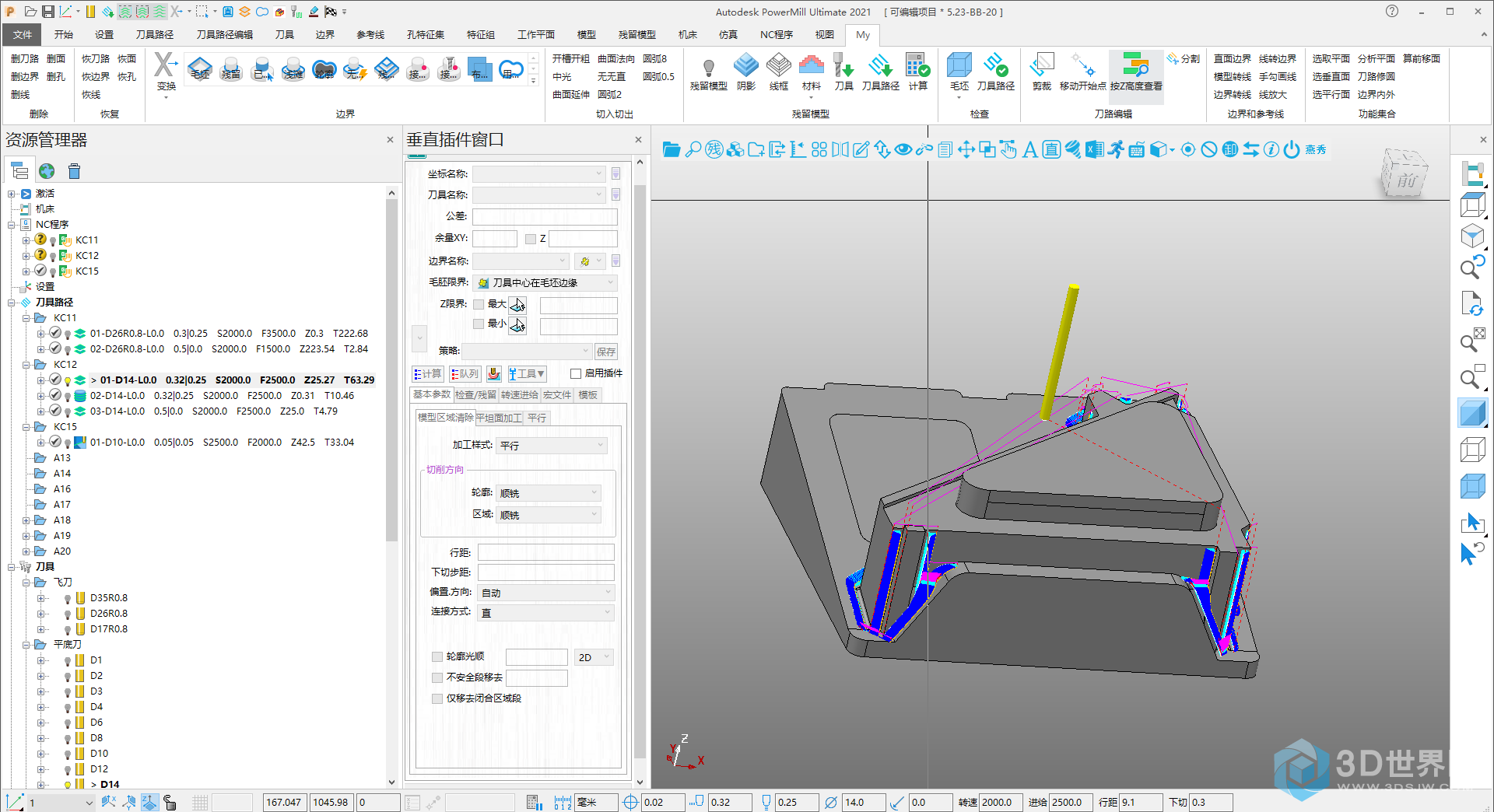1494x812 pixels.
Task: Check the Z limit 最大 checkbox
Action: click(479, 305)
